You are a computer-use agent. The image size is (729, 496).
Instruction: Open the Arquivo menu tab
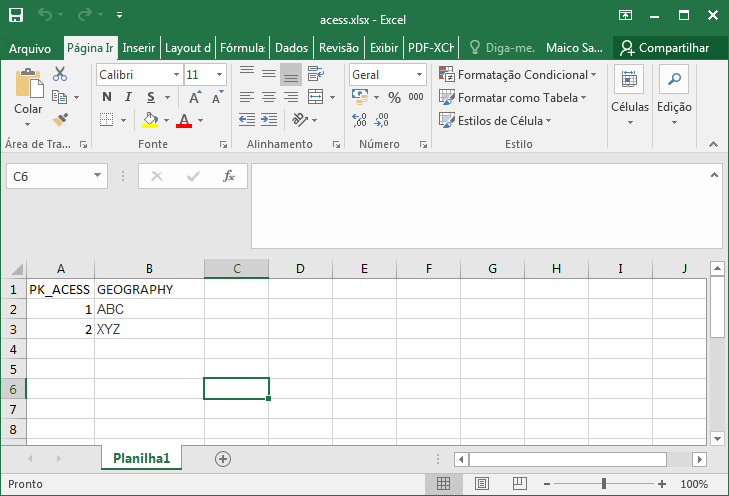(x=30, y=48)
